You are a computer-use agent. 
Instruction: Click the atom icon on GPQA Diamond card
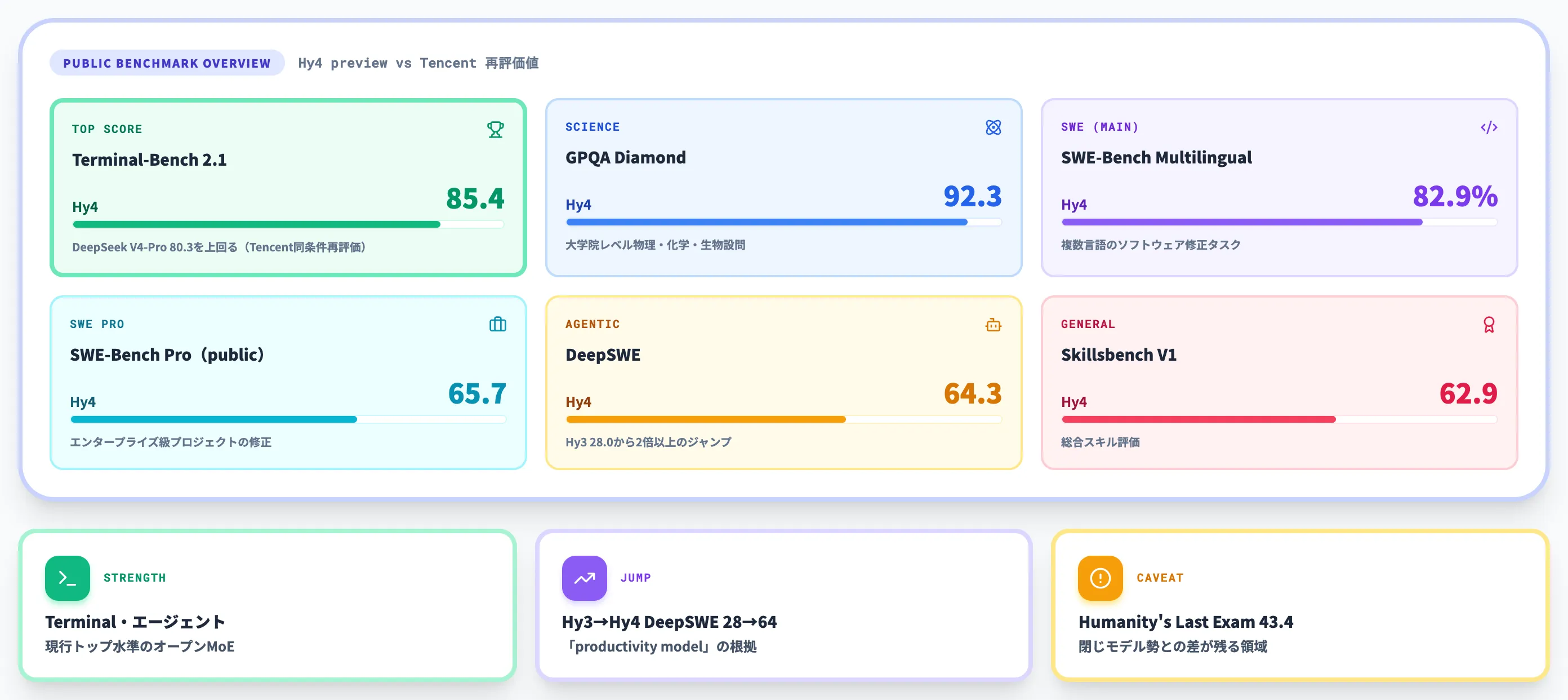click(x=994, y=127)
